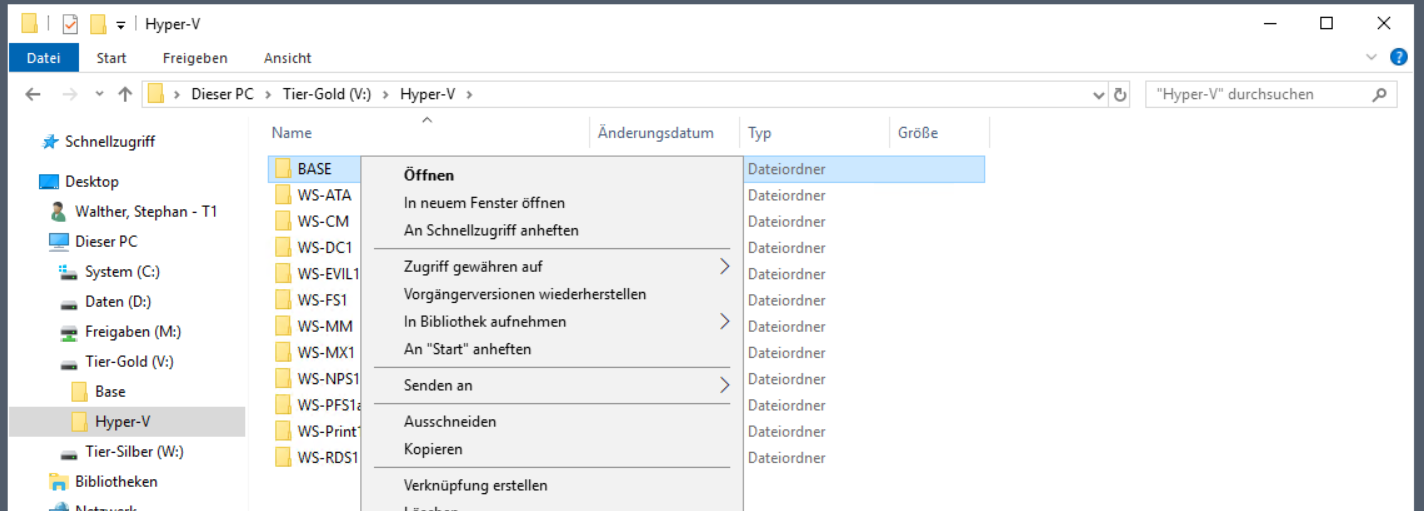Open the Daten (D:) drive
1424x511 pixels.
118,301
